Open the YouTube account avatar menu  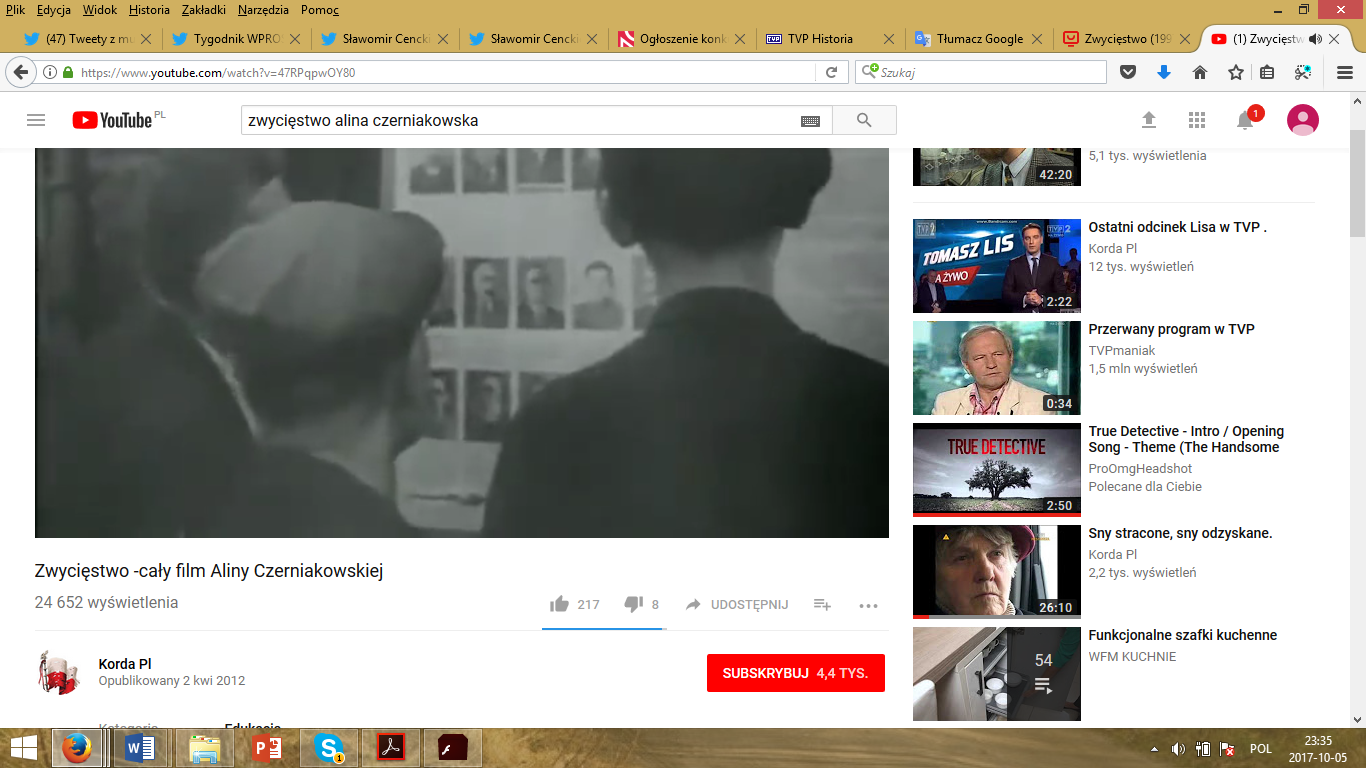pyautogui.click(x=1303, y=120)
